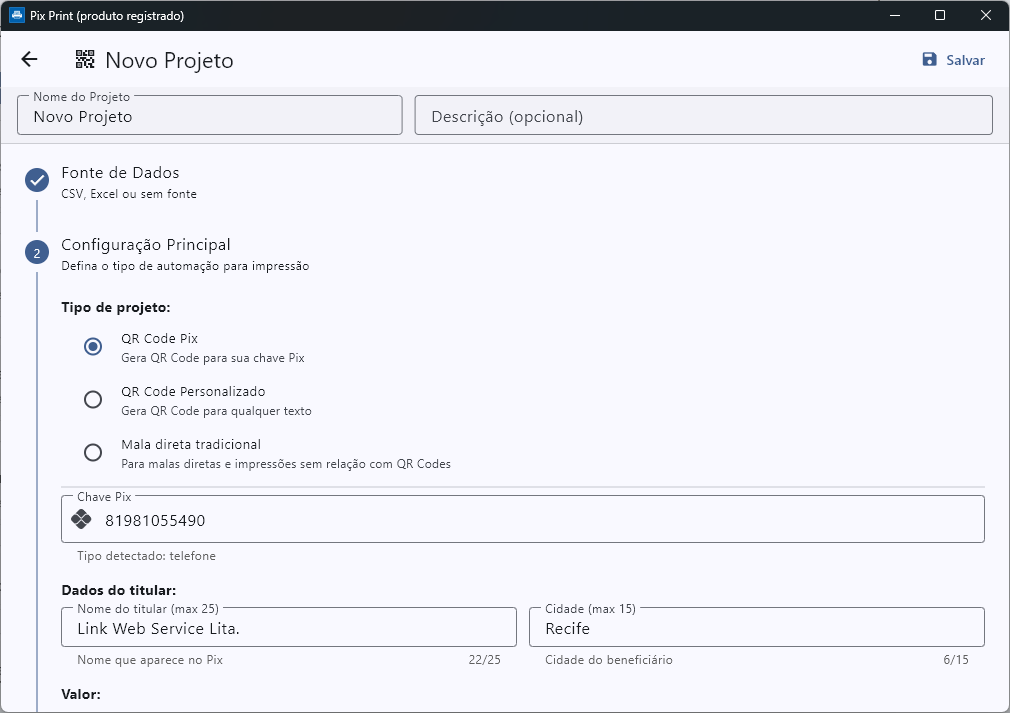This screenshot has height=713, width=1010.
Task: Click the QR code icon beside Novo Projeto
Action: 85,60
